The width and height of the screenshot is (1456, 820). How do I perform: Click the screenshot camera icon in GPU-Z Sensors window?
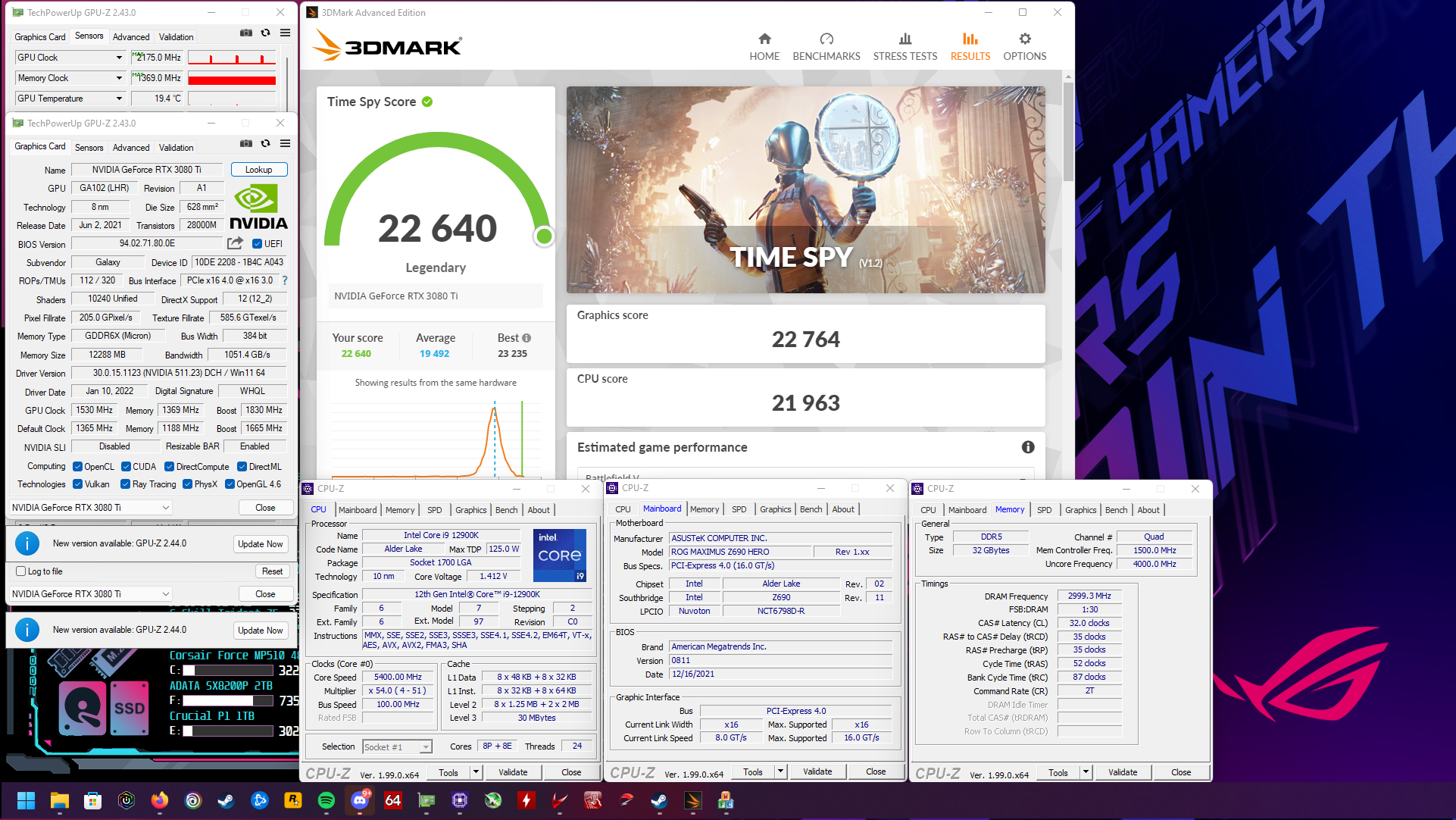[246, 33]
